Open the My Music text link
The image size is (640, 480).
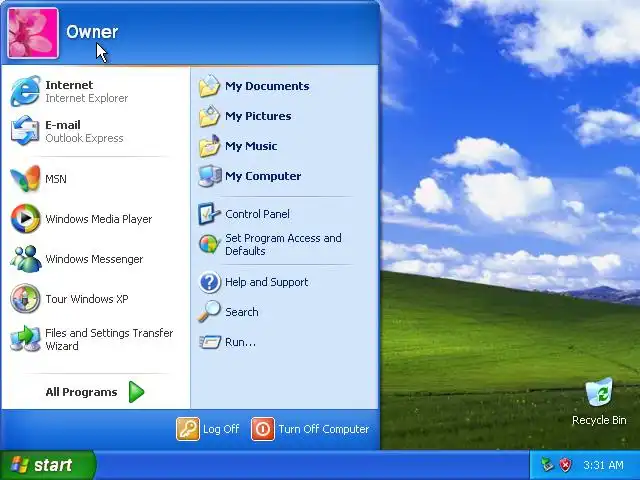point(251,146)
